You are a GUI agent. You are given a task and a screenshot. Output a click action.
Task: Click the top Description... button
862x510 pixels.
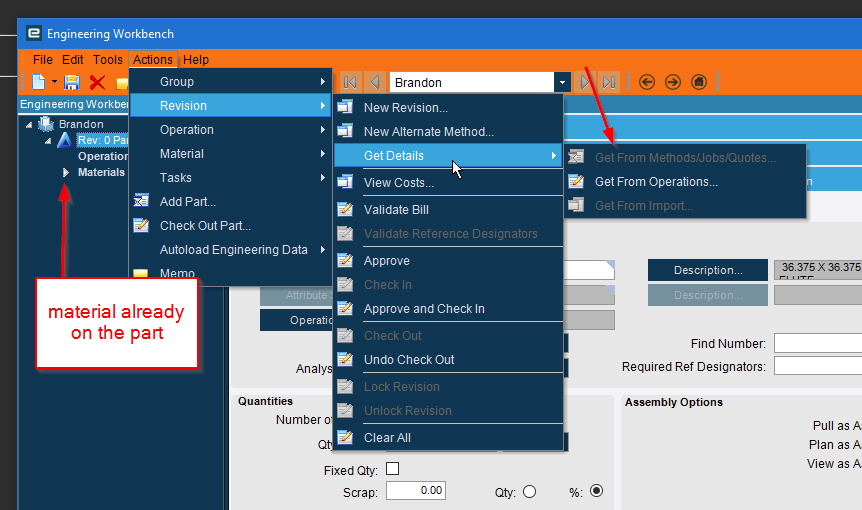(708, 270)
